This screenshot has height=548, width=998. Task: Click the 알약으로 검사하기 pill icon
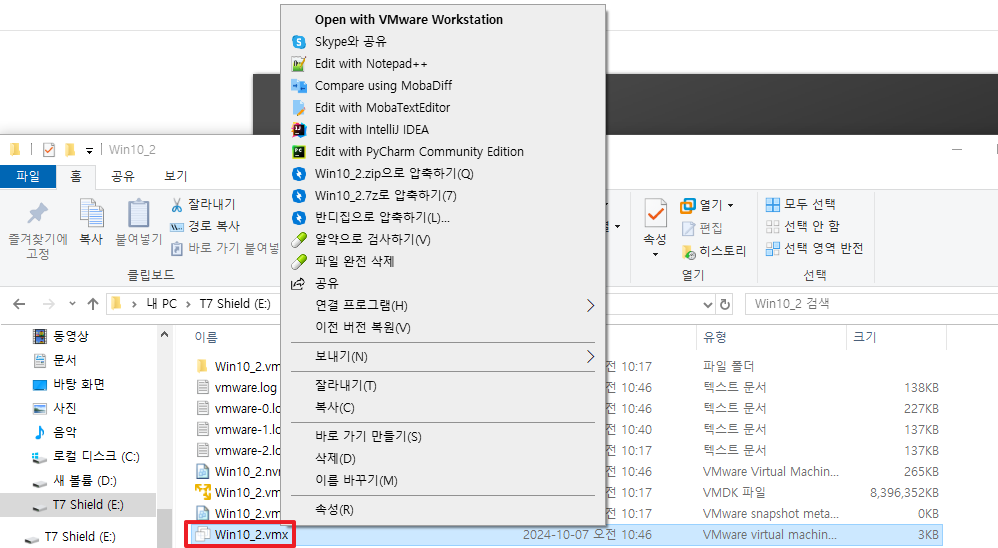pos(299,240)
